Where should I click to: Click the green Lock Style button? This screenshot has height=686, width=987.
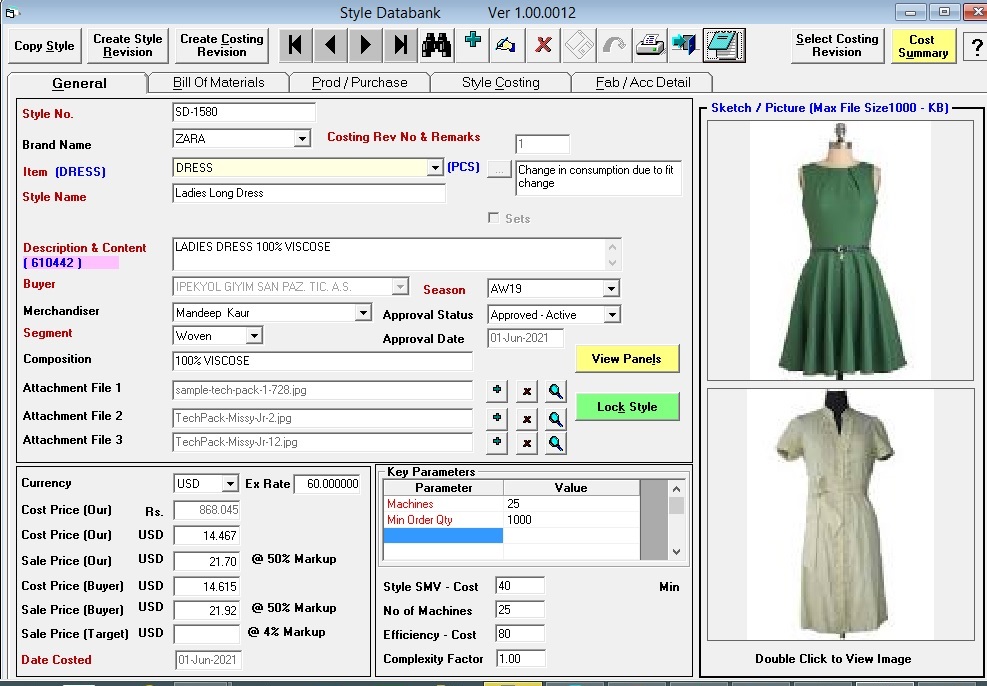[627, 407]
